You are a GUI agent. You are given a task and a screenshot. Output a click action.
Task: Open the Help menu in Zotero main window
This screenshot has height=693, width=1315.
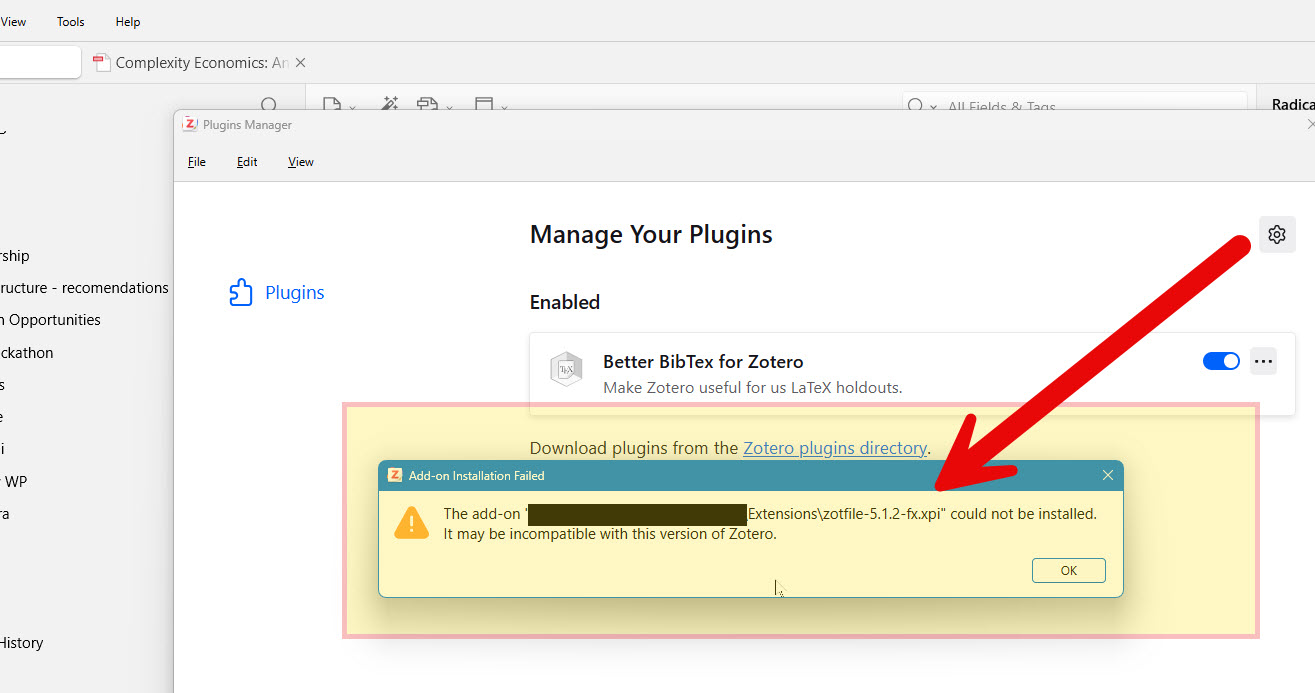pyautogui.click(x=128, y=21)
